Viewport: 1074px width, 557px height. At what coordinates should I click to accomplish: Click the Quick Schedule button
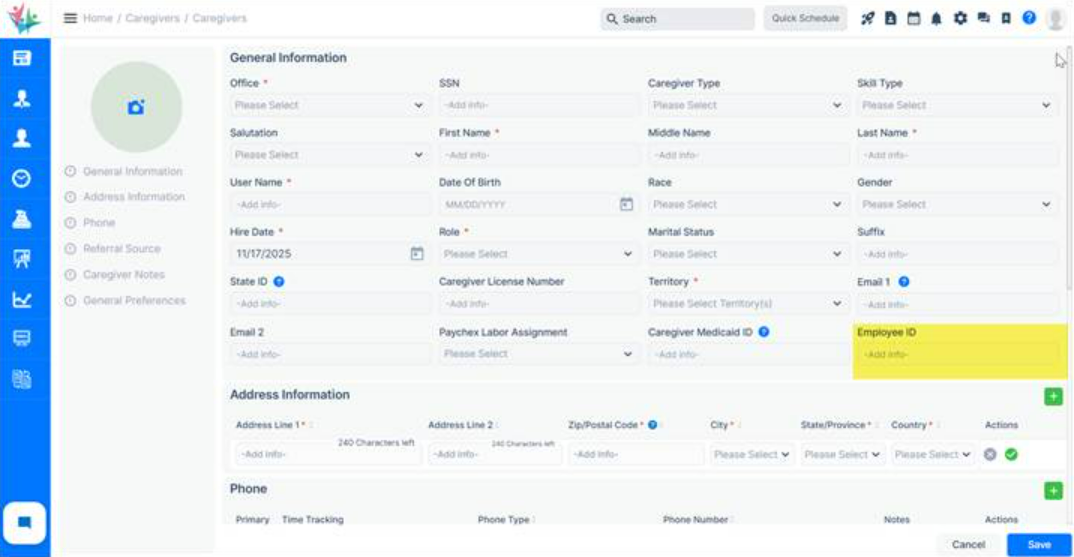pos(806,18)
